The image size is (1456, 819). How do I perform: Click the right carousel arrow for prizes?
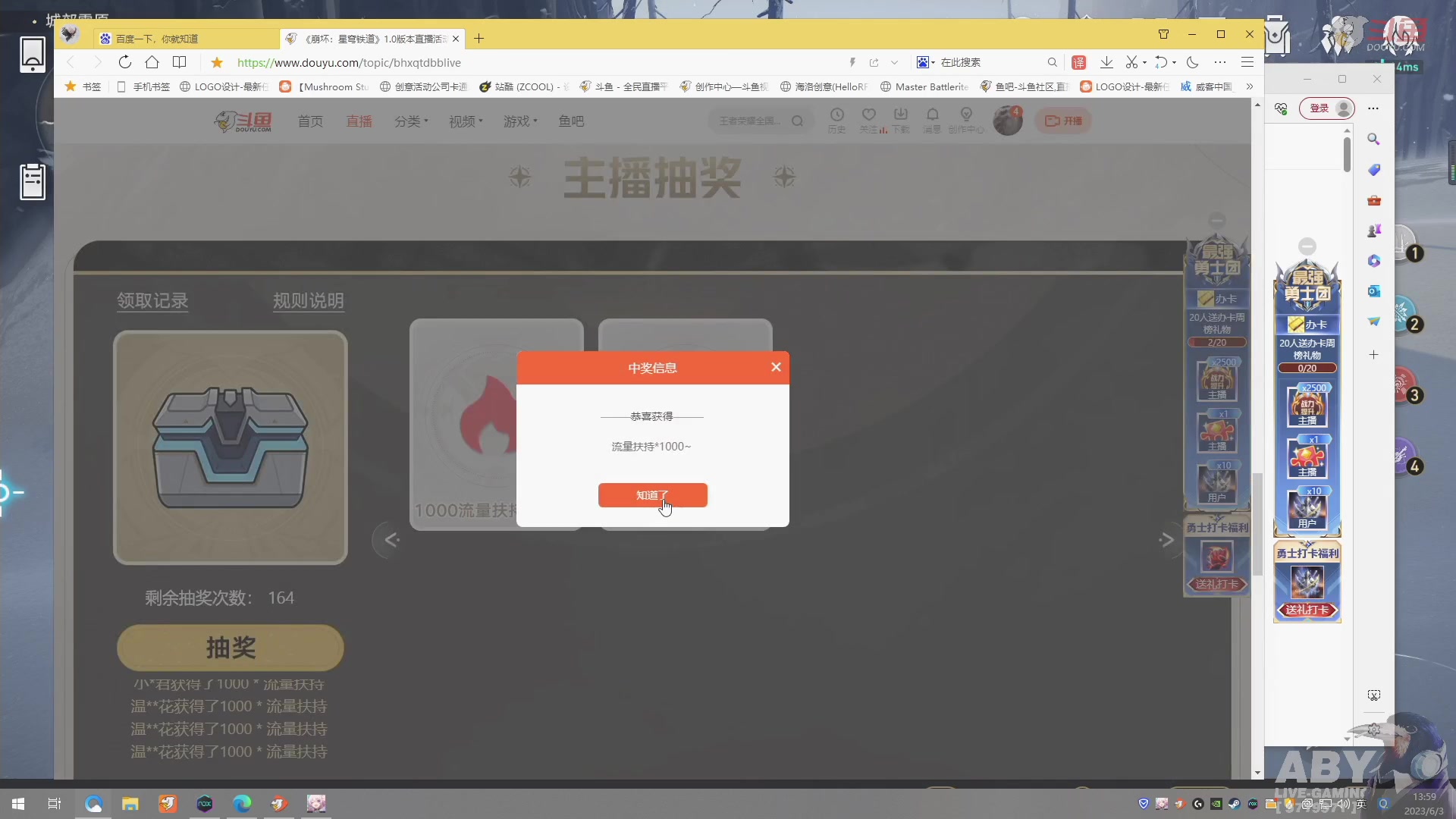1167,540
